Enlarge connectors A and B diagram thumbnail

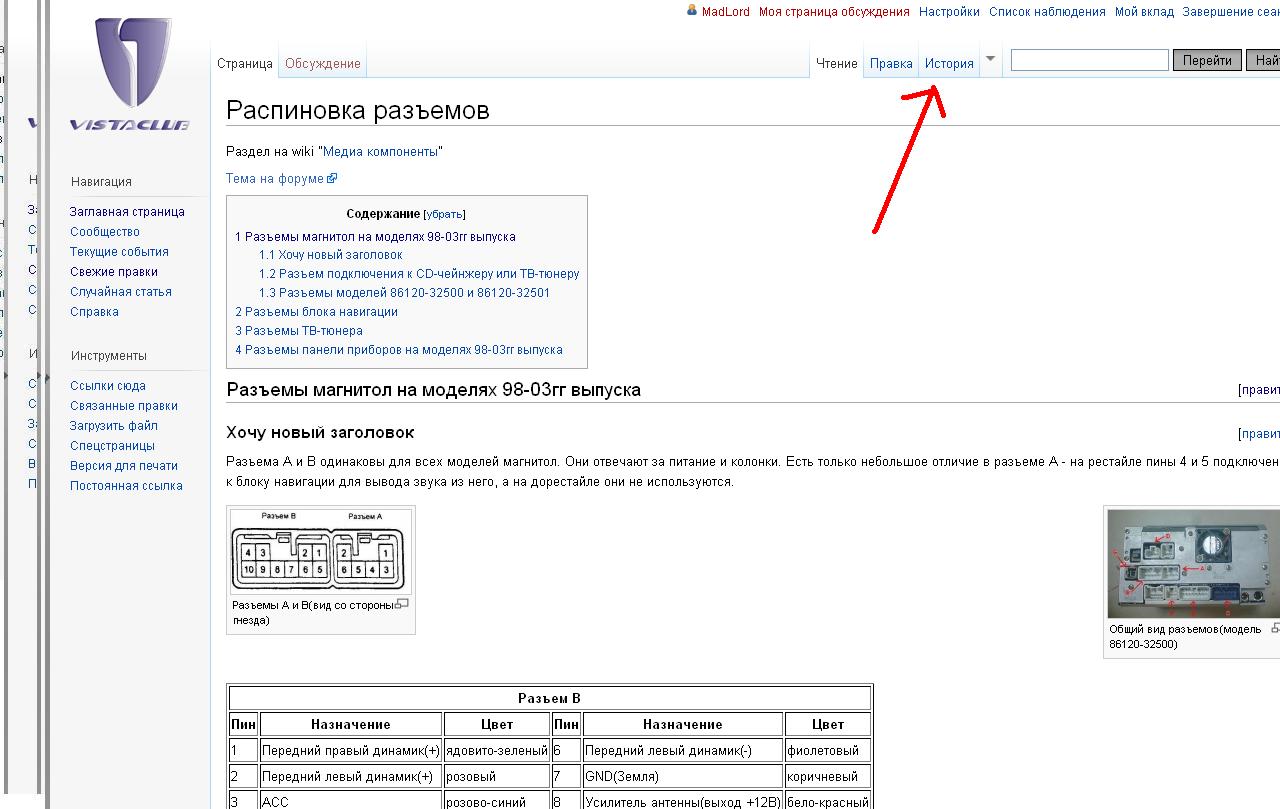(x=320, y=552)
